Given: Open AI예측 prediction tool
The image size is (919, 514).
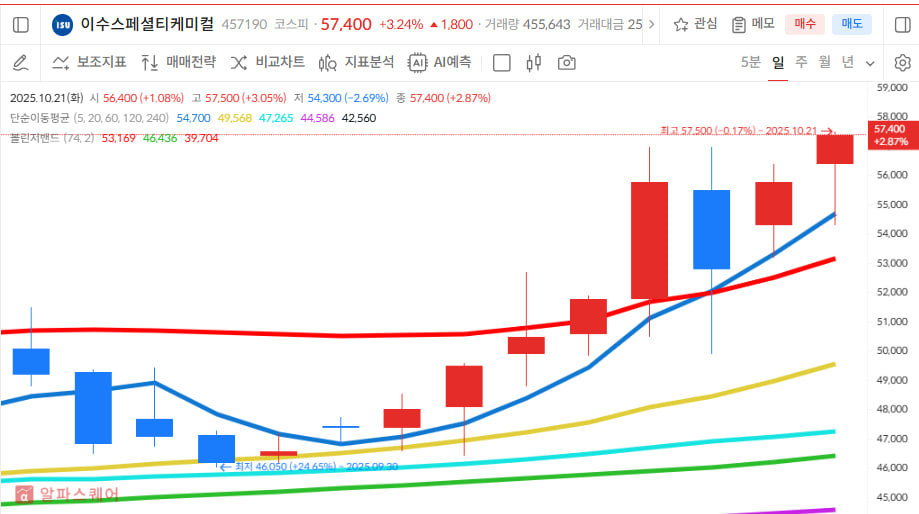Looking at the screenshot, I should pos(440,63).
